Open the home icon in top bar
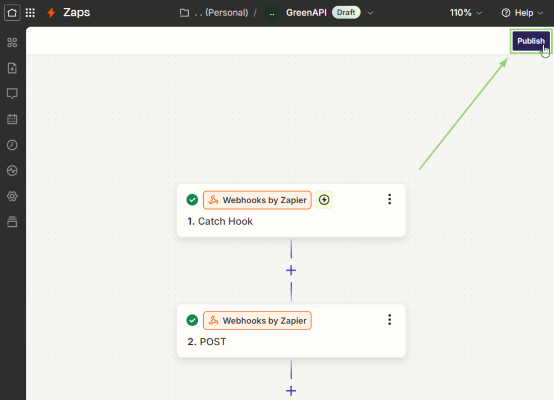This screenshot has width=554, height=400. point(12,13)
